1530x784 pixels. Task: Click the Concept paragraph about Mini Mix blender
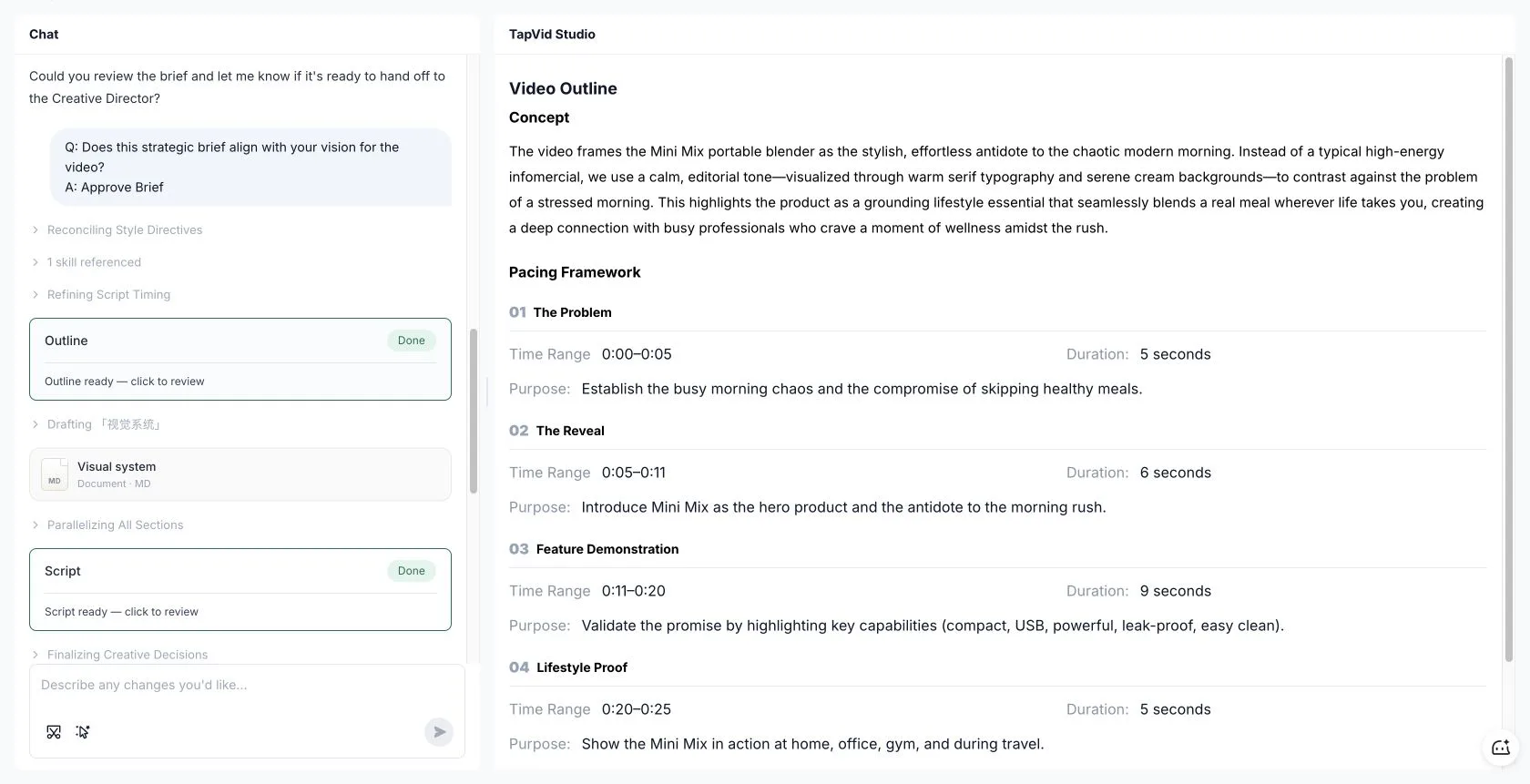click(x=996, y=189)
